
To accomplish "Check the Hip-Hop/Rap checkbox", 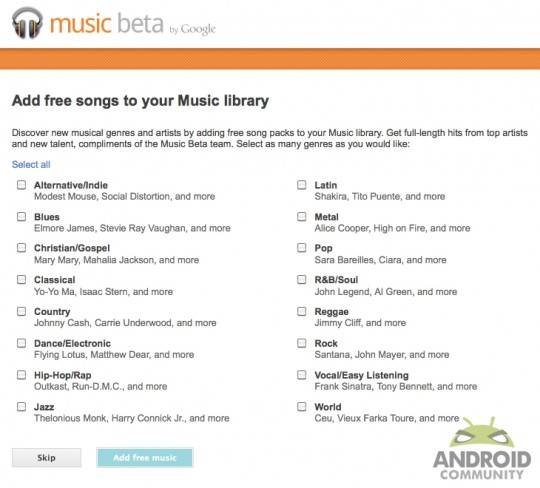I will pyautogui.click(x=21, y=375).
